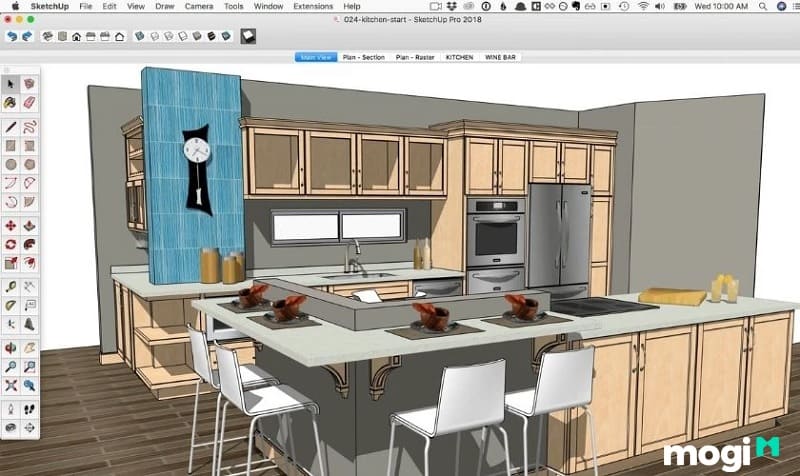Viewport: 800px width, 476px height.
Task: Choose the Offset tool
Action: coord(30,263)
